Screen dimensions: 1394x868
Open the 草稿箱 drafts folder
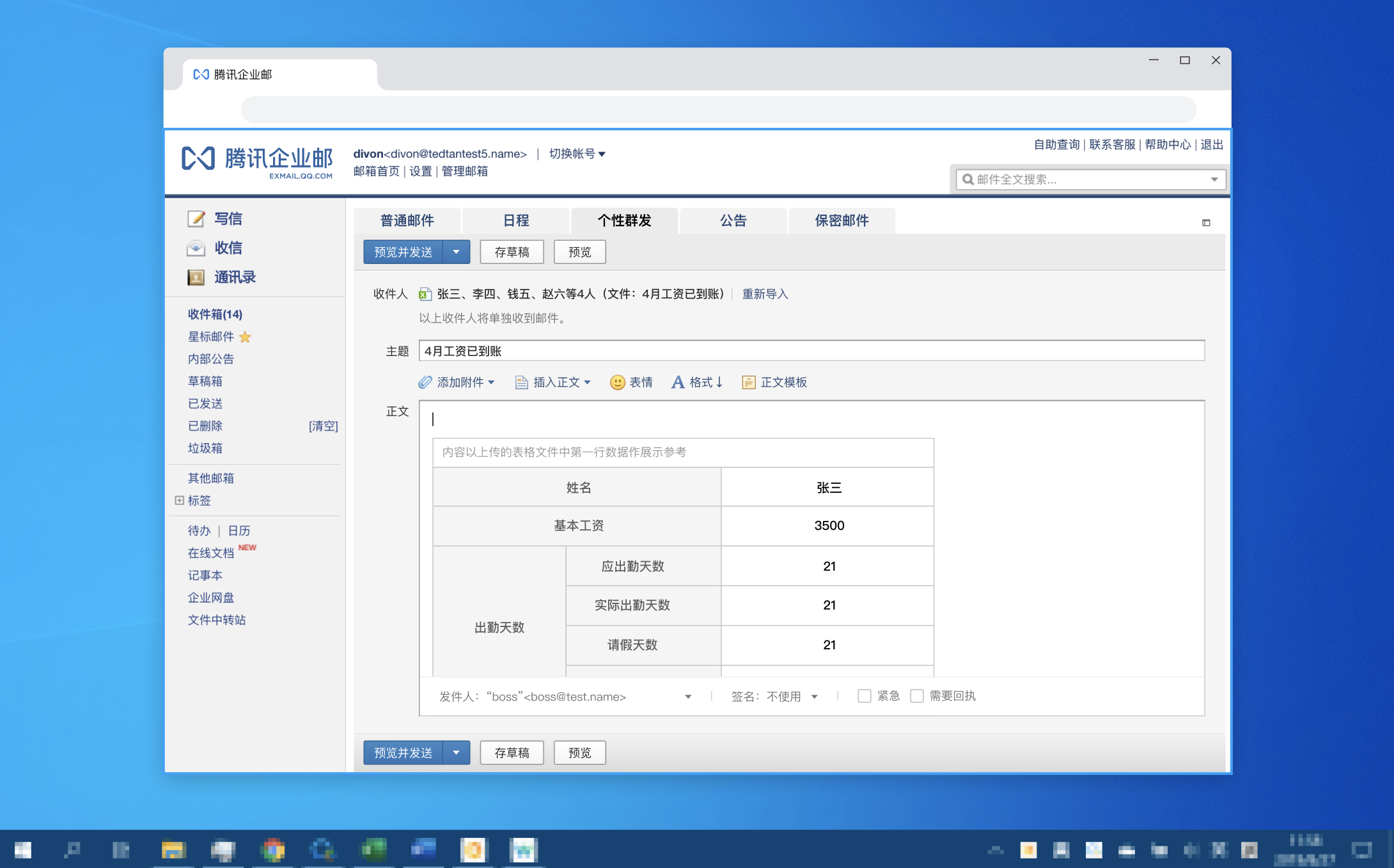205,382
